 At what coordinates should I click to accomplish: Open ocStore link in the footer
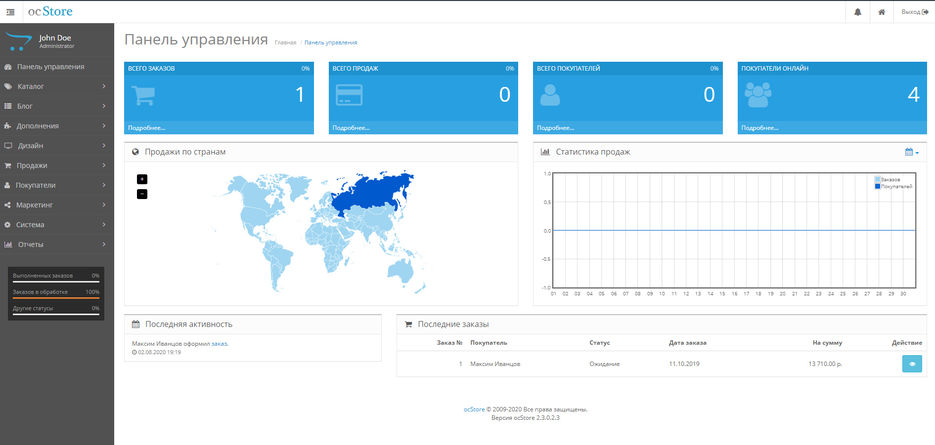pos(474,410)
